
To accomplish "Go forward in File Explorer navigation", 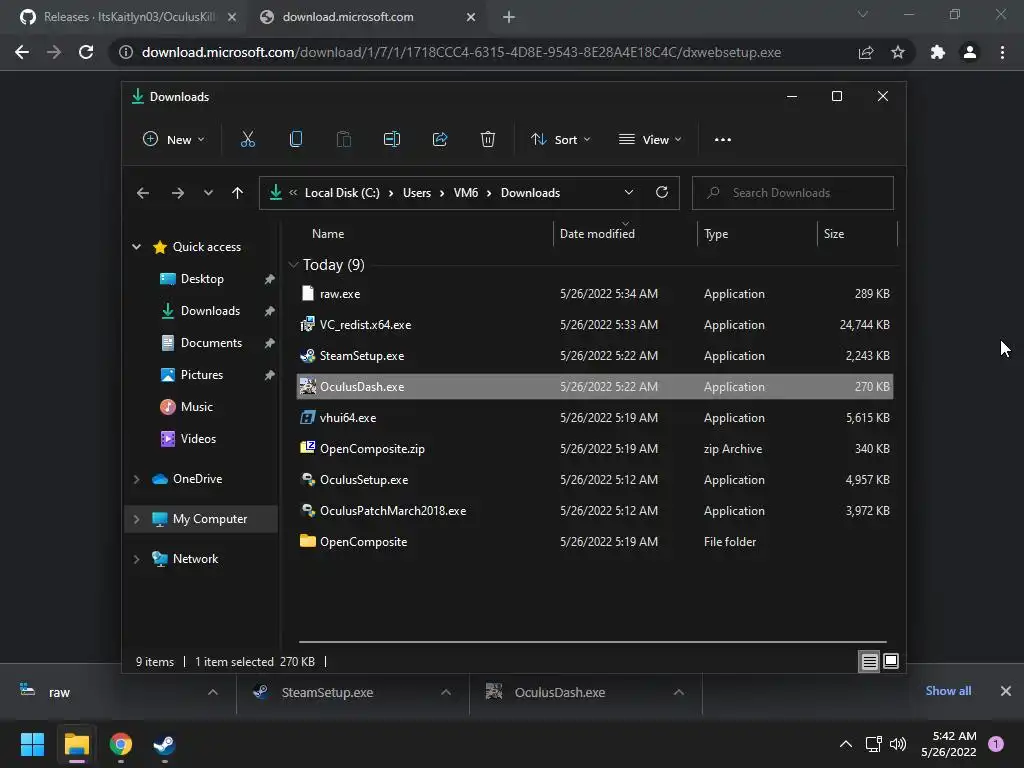I will click(x=178, y=193).
